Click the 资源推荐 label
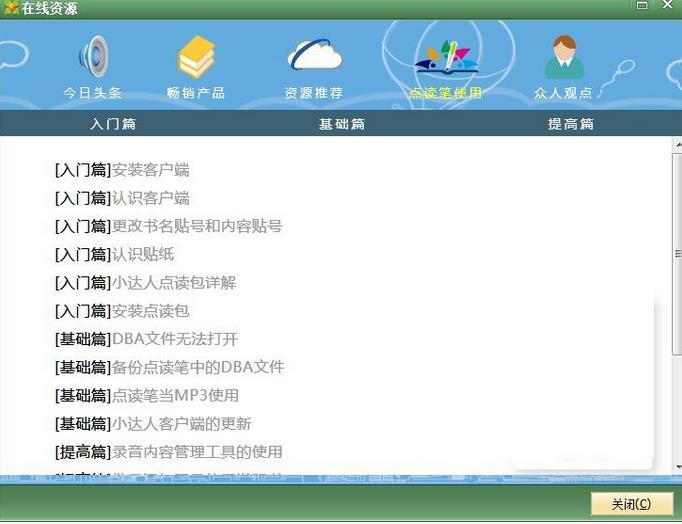Viewport: 682px width, 524px height. 314,93
